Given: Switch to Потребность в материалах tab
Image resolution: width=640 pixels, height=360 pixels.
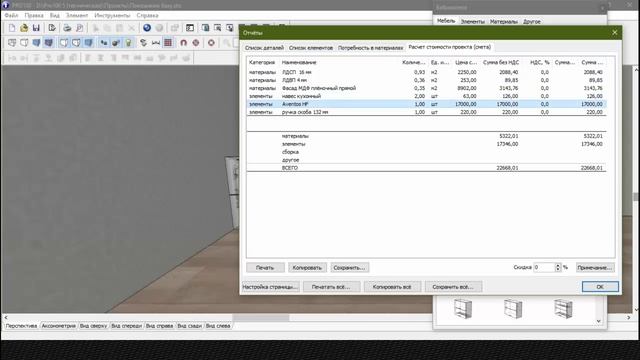Looking at the screenshot, I should point(370,48).
